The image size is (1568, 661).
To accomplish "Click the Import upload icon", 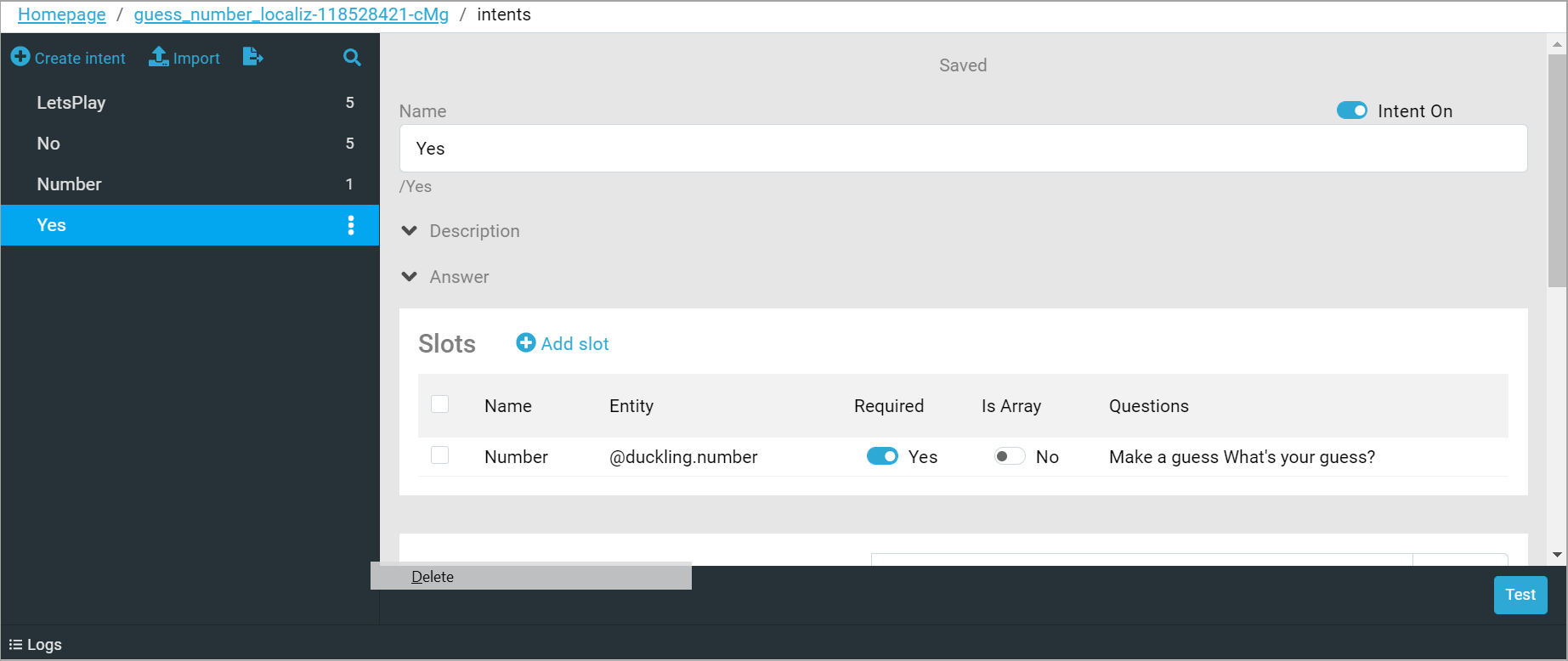I will tap(159, 57).
